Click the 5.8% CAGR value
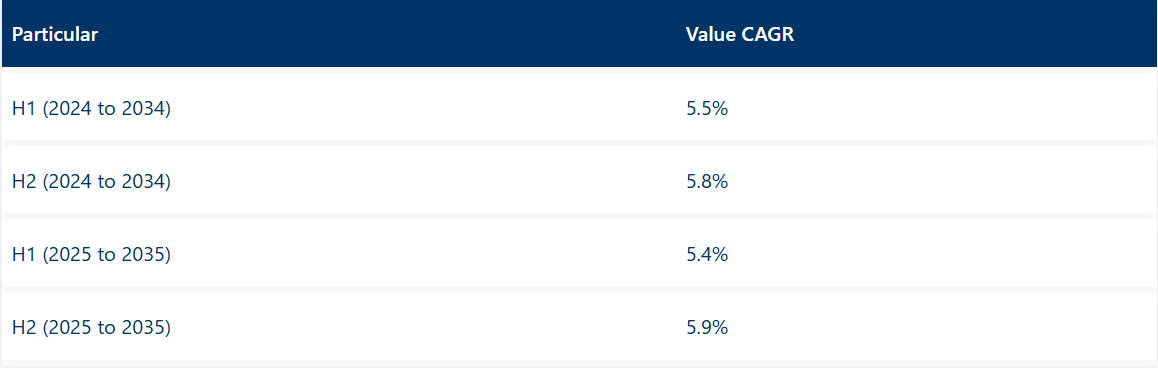This screenshot has height=368, width=1158. coord(707,181)
